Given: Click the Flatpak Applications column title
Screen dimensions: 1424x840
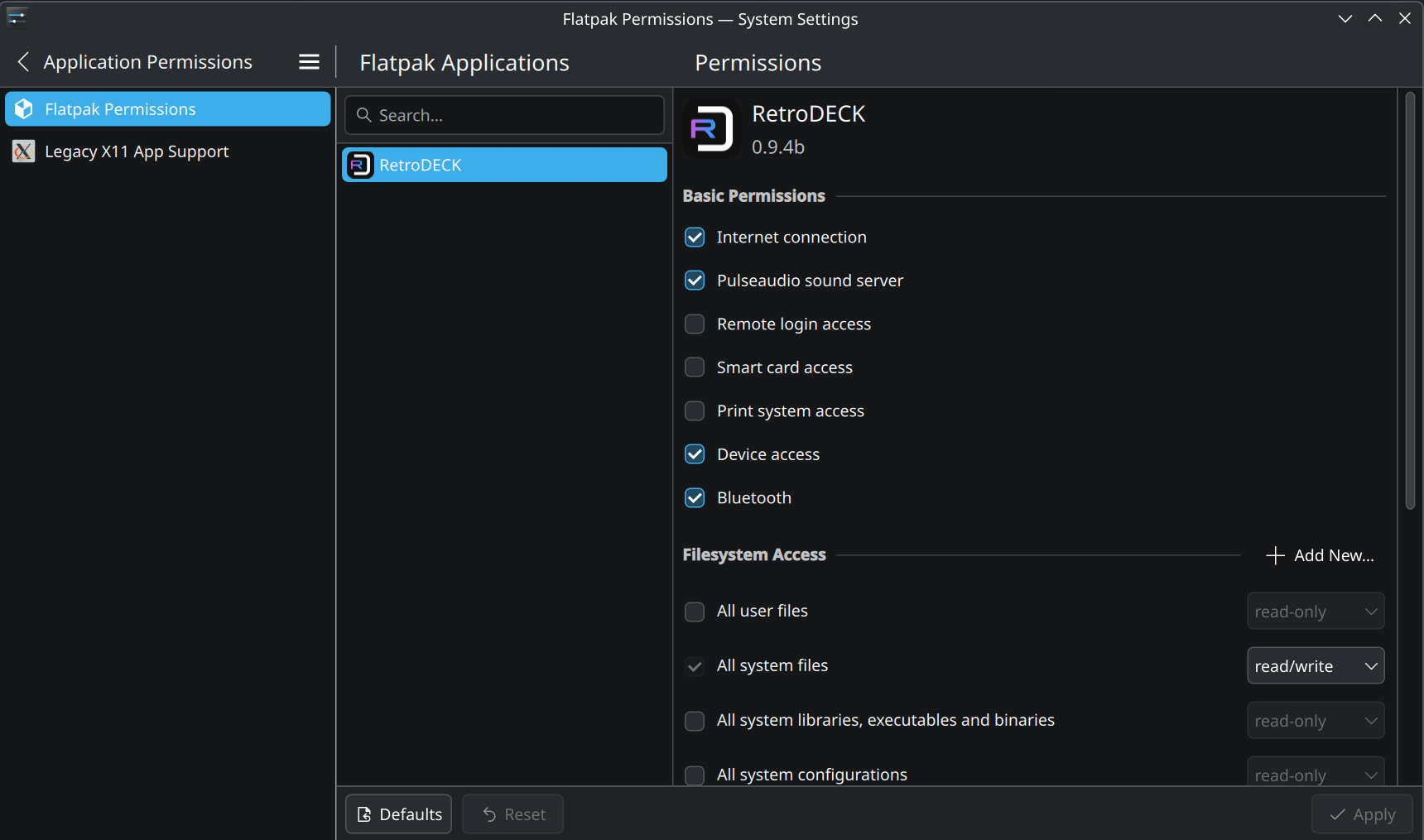Looking at the screenshot, I should click(464, 63).
